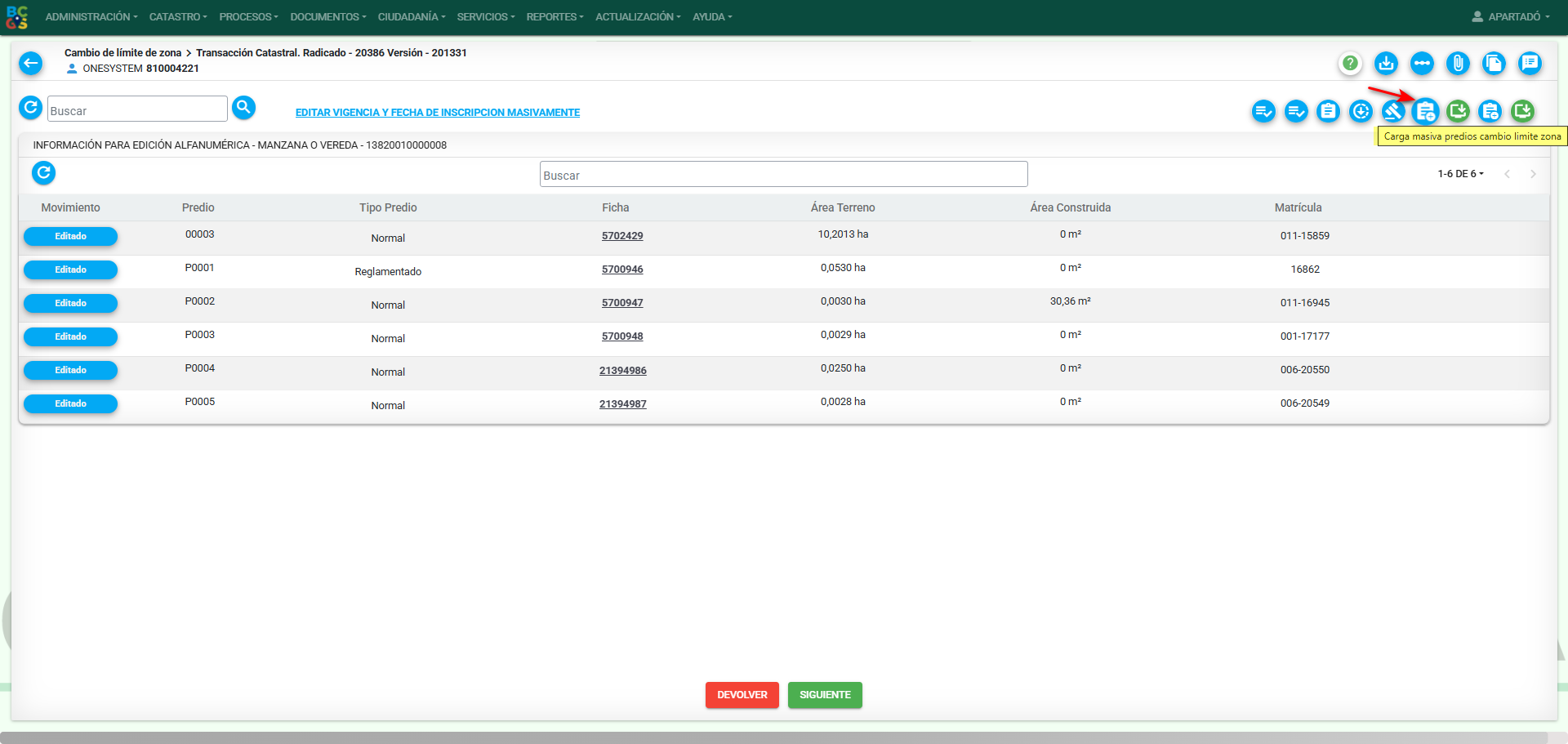Open ficha 21394987 link
This screenshot has height=744, width=1568.
[623, 404]
